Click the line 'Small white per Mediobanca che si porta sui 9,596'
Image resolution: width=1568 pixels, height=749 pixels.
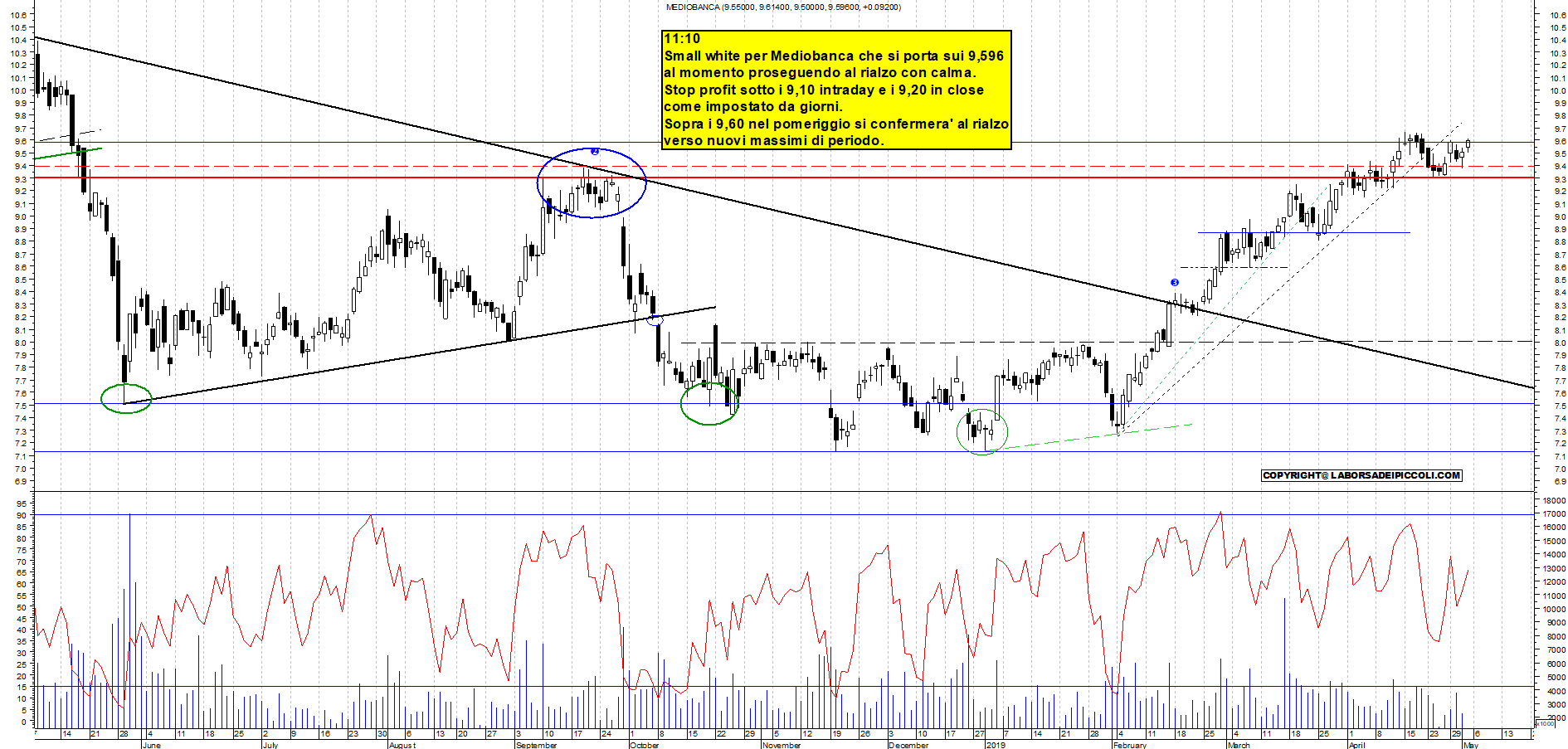click(834, 56)
